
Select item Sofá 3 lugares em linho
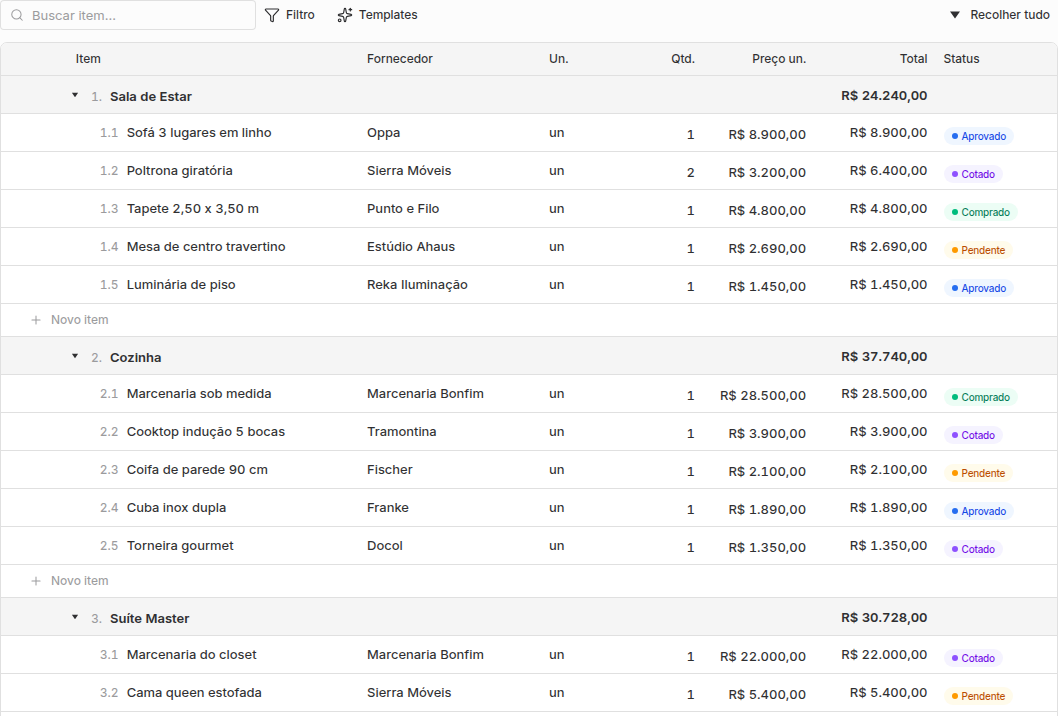(x=199, y=133)
